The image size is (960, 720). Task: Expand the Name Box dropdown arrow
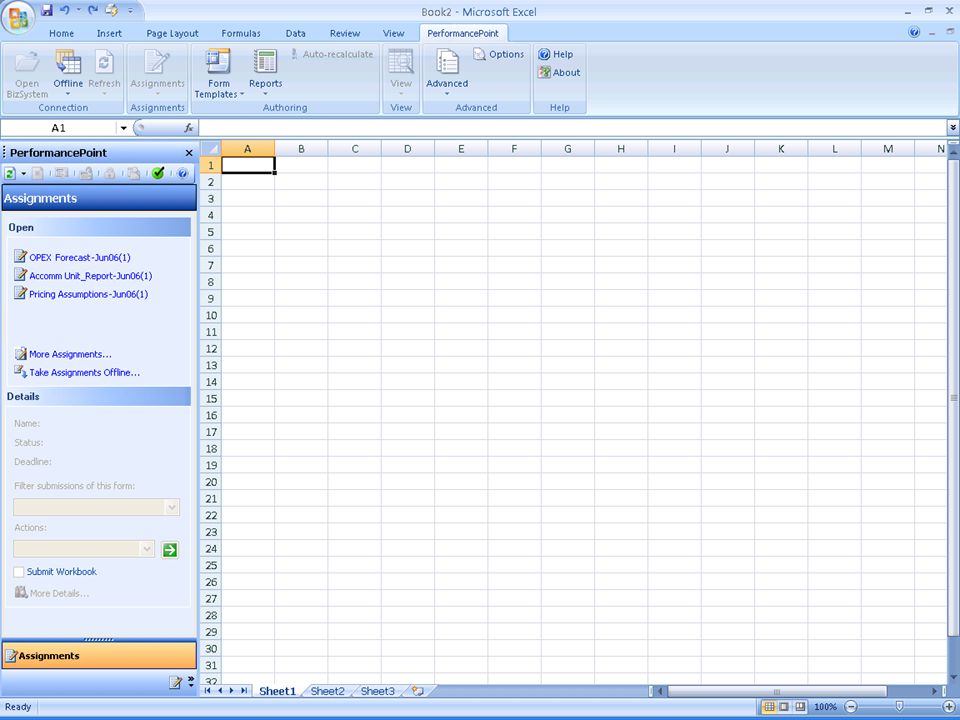(124, 128)
